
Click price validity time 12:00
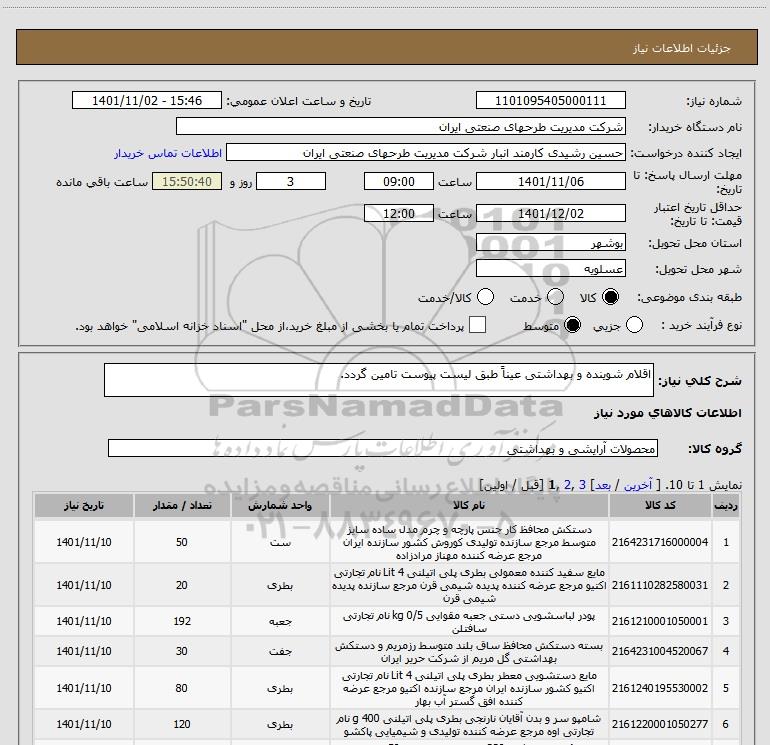click(x=399, y=213)
